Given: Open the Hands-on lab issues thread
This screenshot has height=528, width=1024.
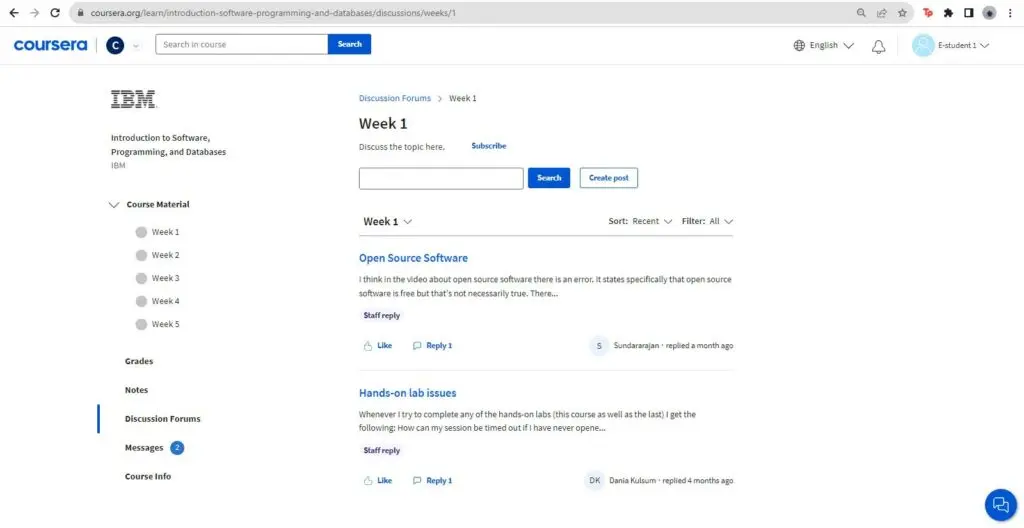Looking at the screenshot, I should [408, 393].
